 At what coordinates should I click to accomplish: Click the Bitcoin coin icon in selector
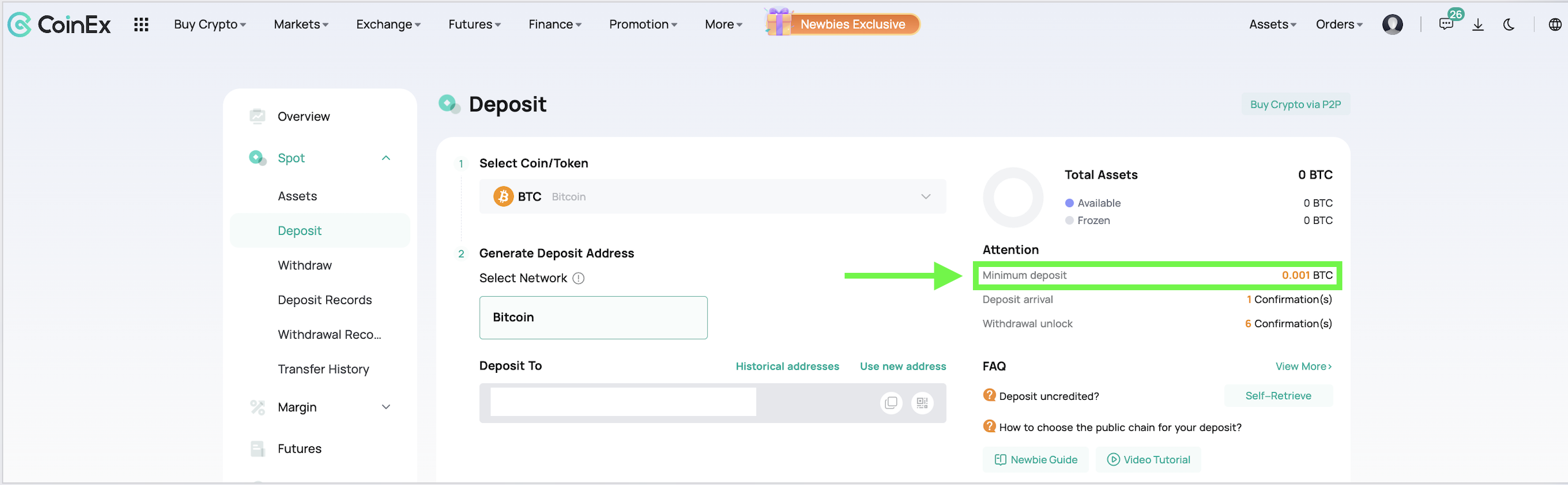pos(503,196)
